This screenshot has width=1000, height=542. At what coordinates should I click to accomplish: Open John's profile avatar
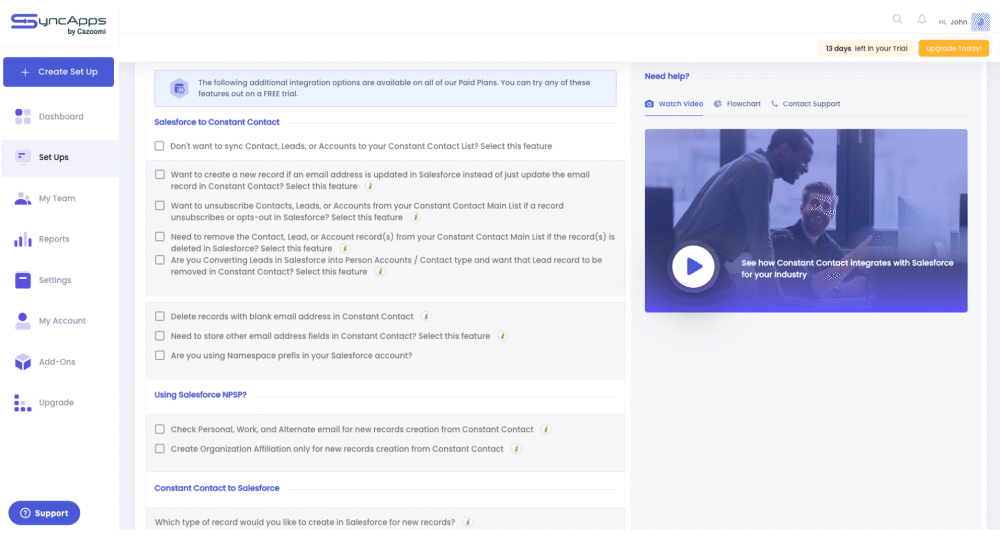(x=980, y=22)
